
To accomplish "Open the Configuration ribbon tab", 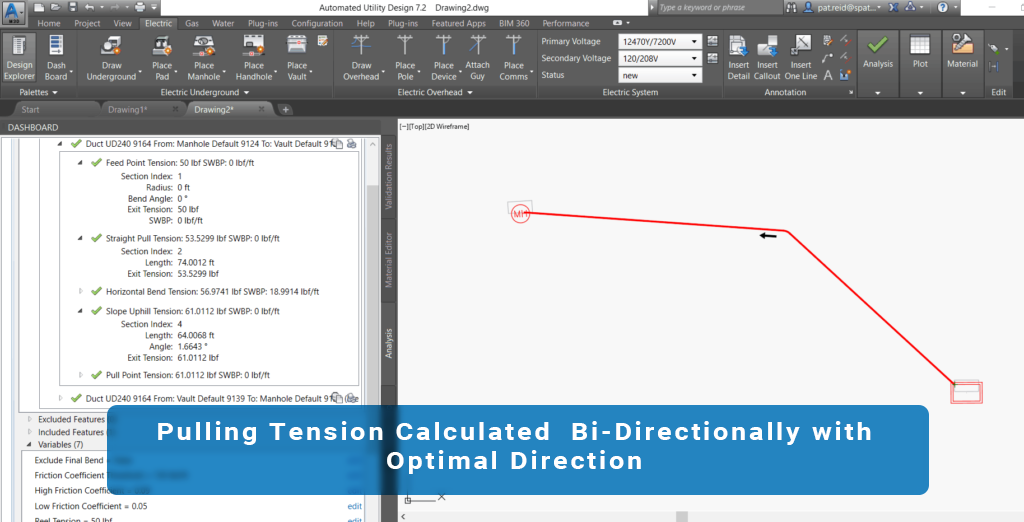I will pyautogui.click(x=317, y=23).
